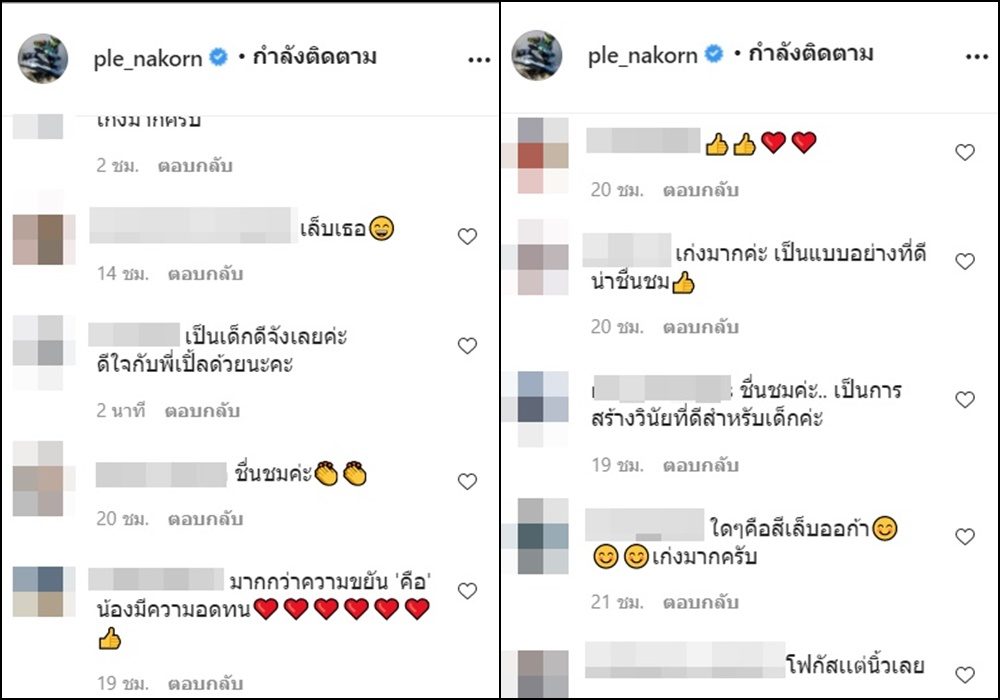Open commenter avatar beside ใดๆคือสีเล็บออก้า comment
The width and height of the screenshot is (1000, 700).
(542, 537)
